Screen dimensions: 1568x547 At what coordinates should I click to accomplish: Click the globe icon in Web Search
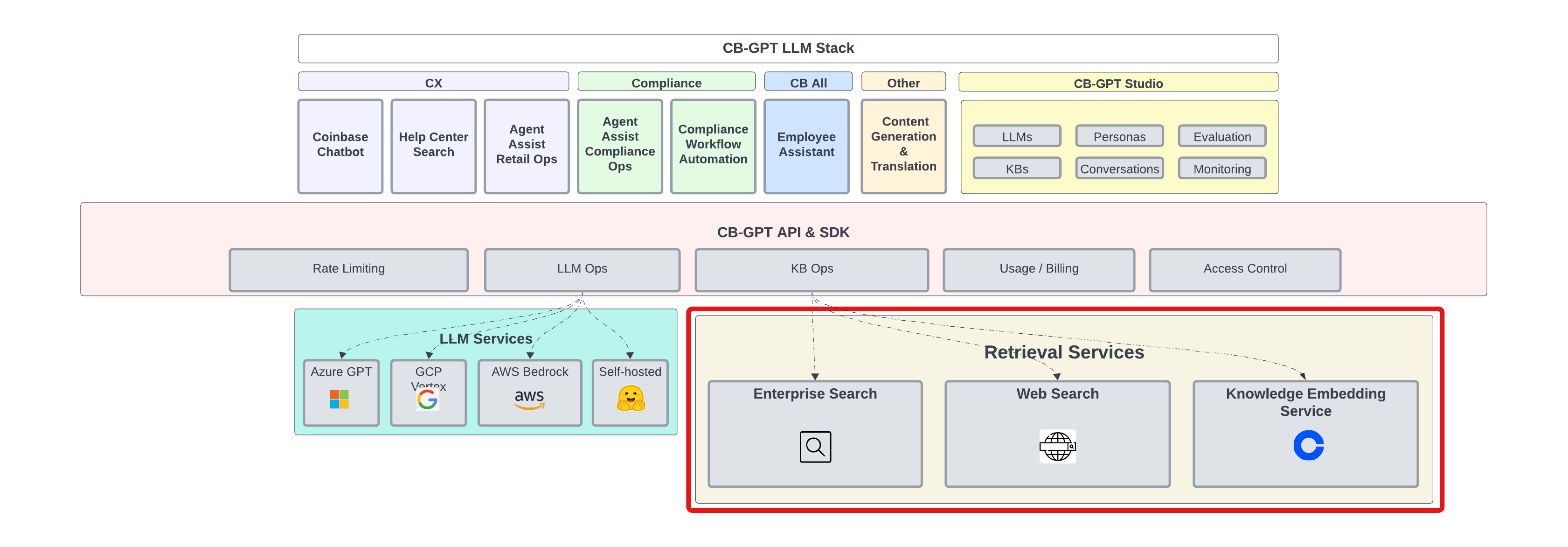tap(1057, 447)
